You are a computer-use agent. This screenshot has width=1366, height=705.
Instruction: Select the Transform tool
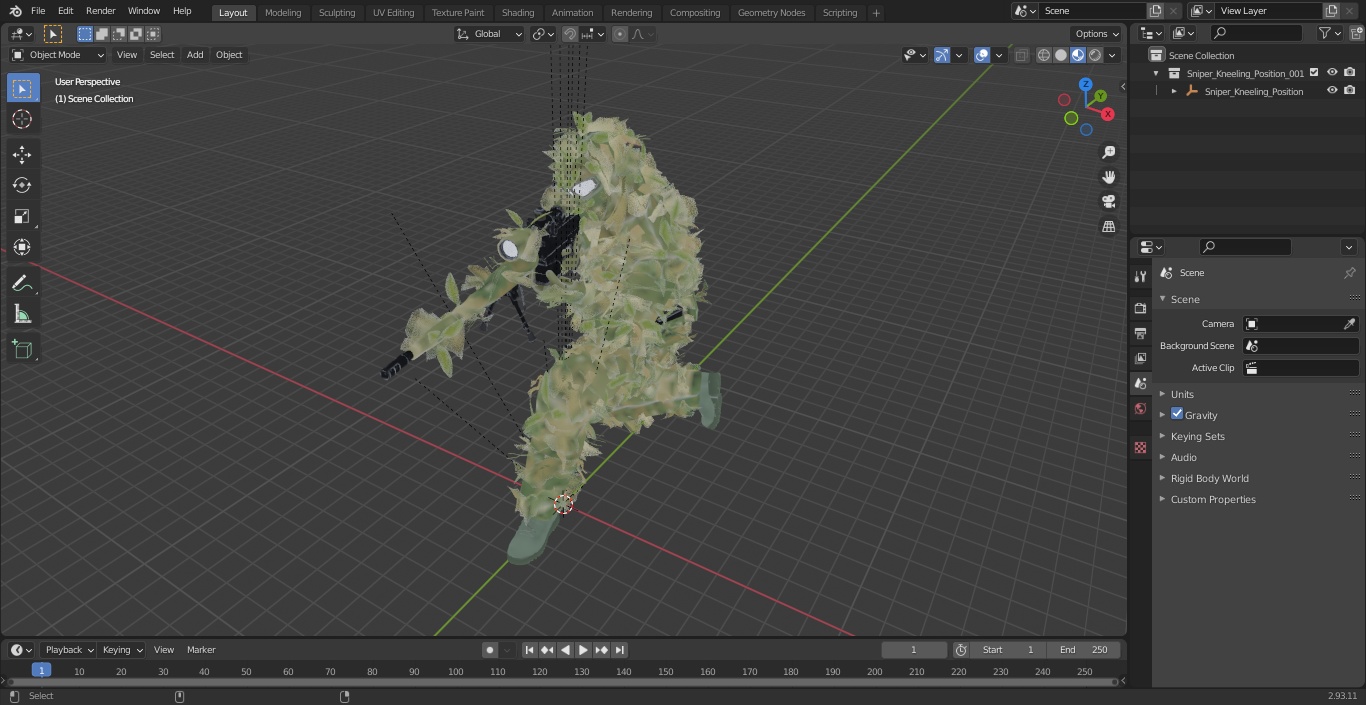tap(22, 247)
